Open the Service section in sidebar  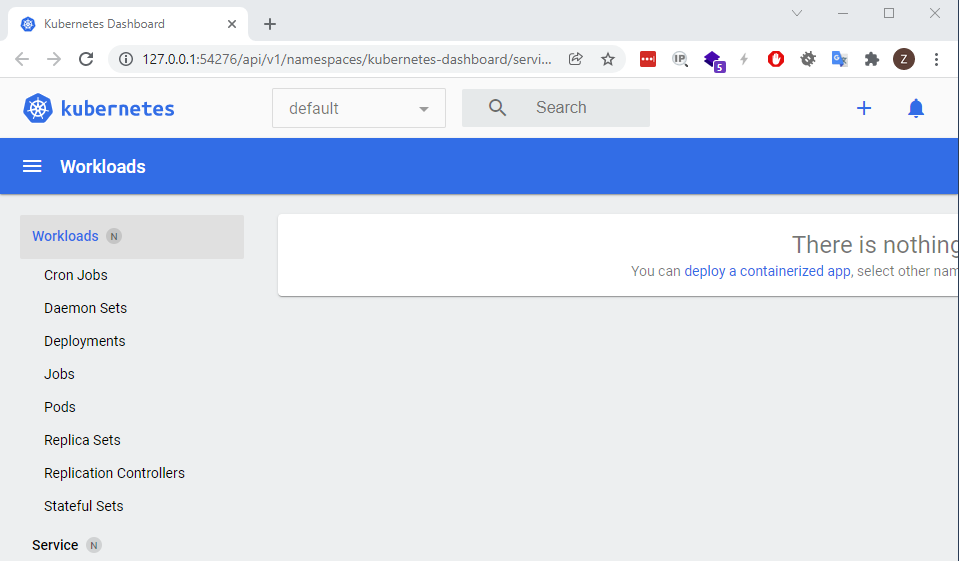[x=55, y=545]
